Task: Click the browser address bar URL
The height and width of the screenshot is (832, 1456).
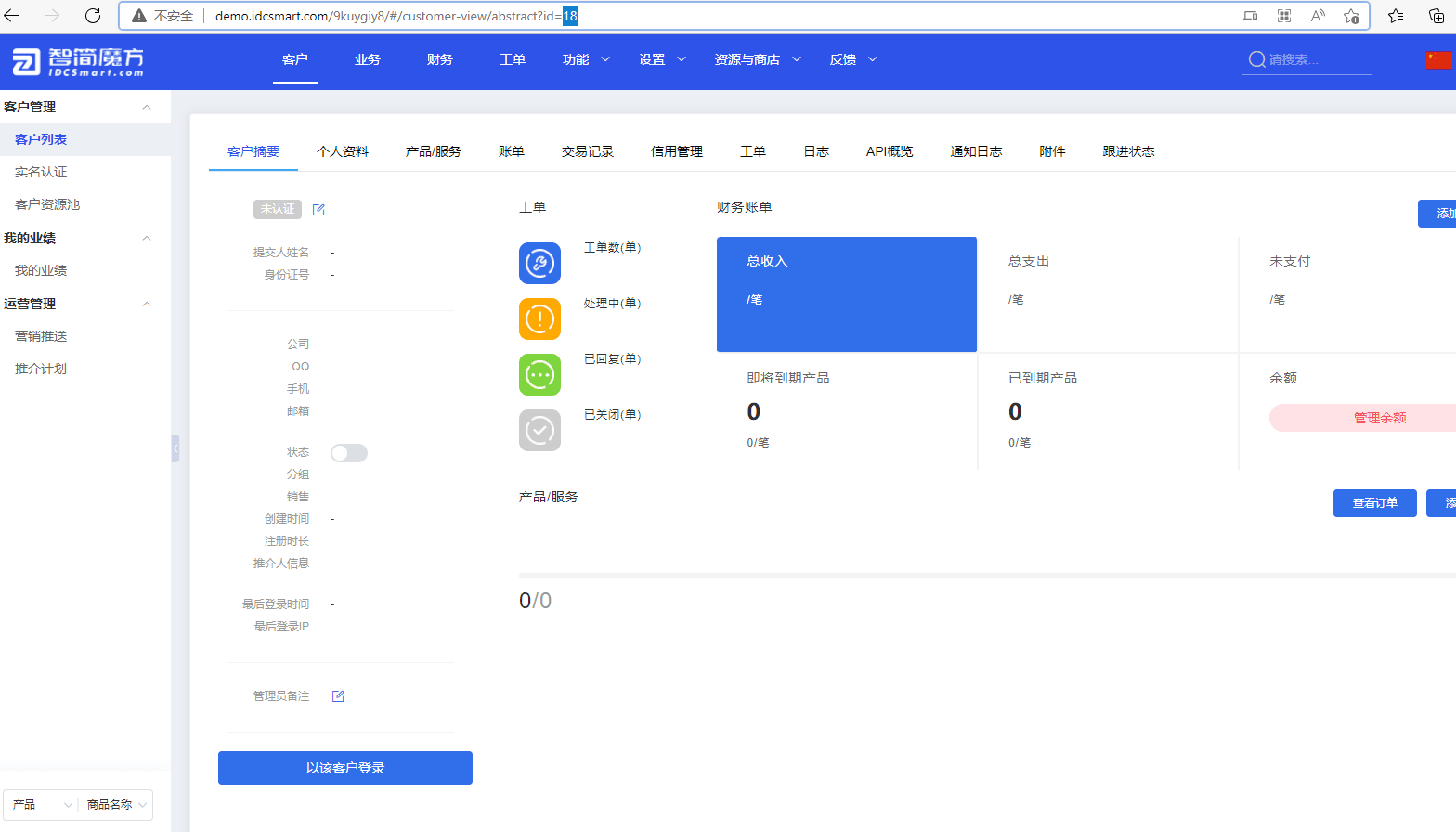Action: [396, 16]
